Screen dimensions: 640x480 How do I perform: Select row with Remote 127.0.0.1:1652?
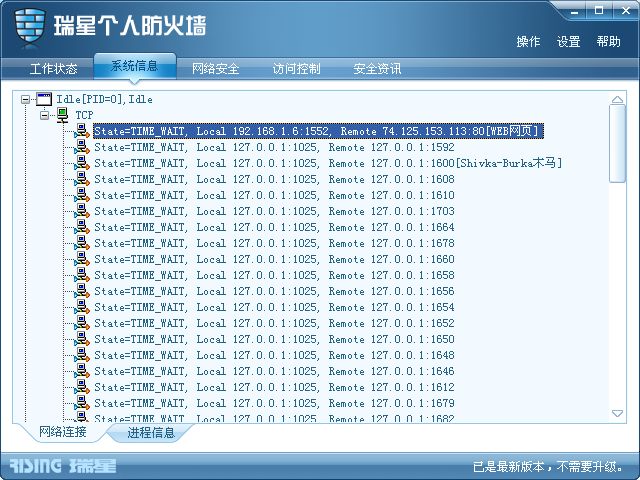pos(274,323)
